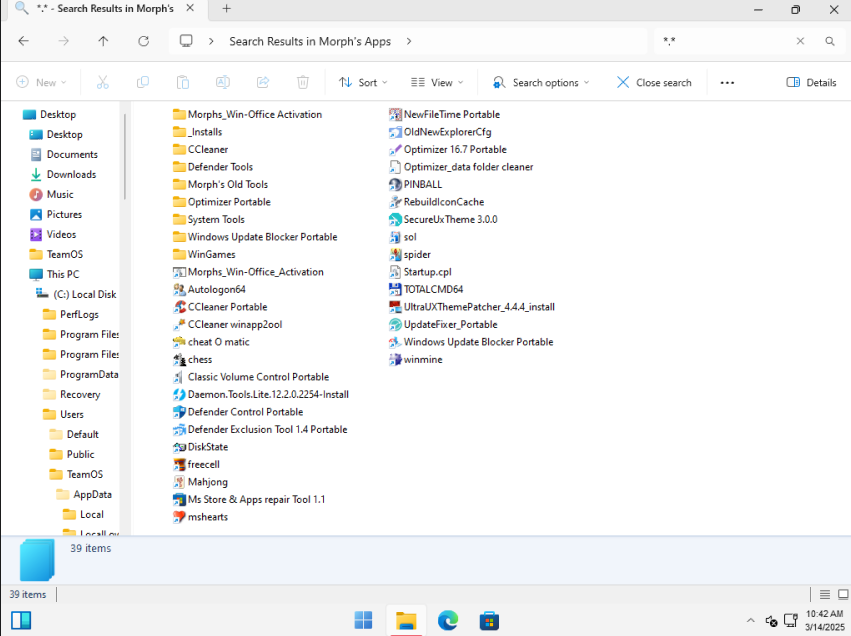Select Optimizer_data folder cleaner file
The image size is (851, 636).
point(461,167)
